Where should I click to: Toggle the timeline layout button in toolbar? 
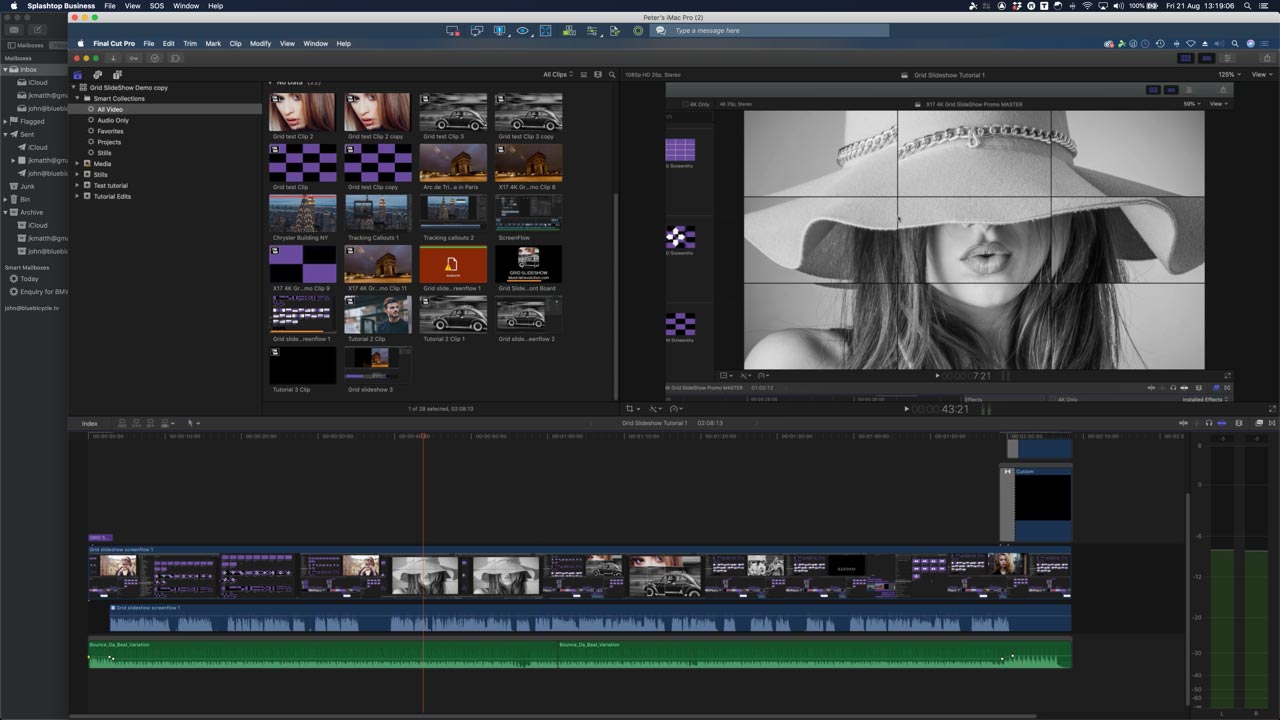click(1206, 58)
